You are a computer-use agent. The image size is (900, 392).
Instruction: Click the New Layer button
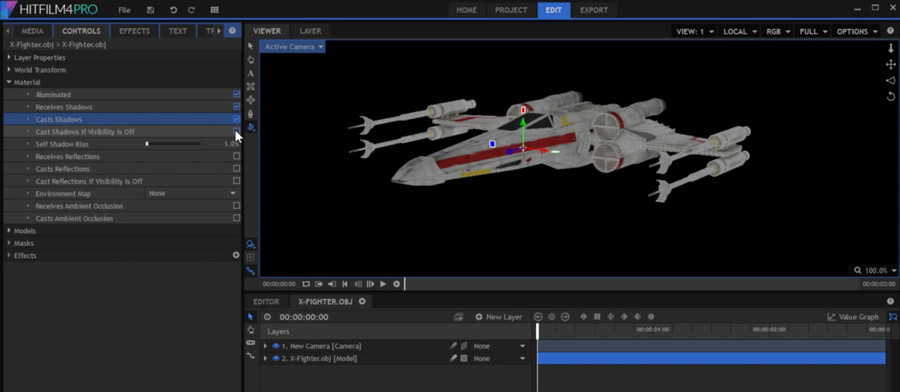499,317
